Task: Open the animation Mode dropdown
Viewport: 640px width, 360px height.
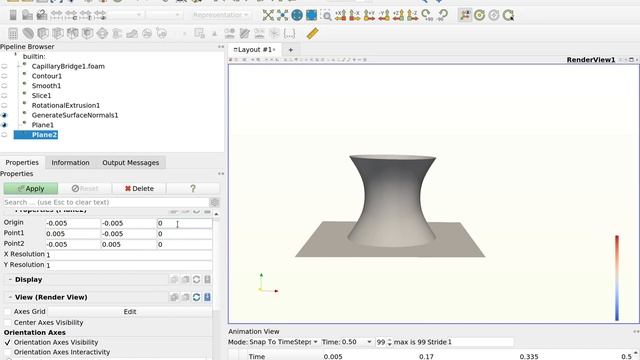Action: [x=284, y=342]
